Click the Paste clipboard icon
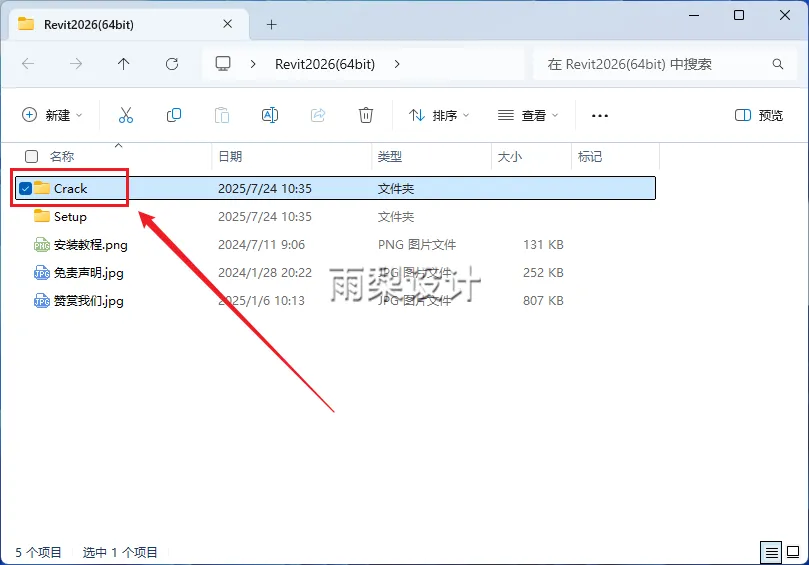 point(222,115)
